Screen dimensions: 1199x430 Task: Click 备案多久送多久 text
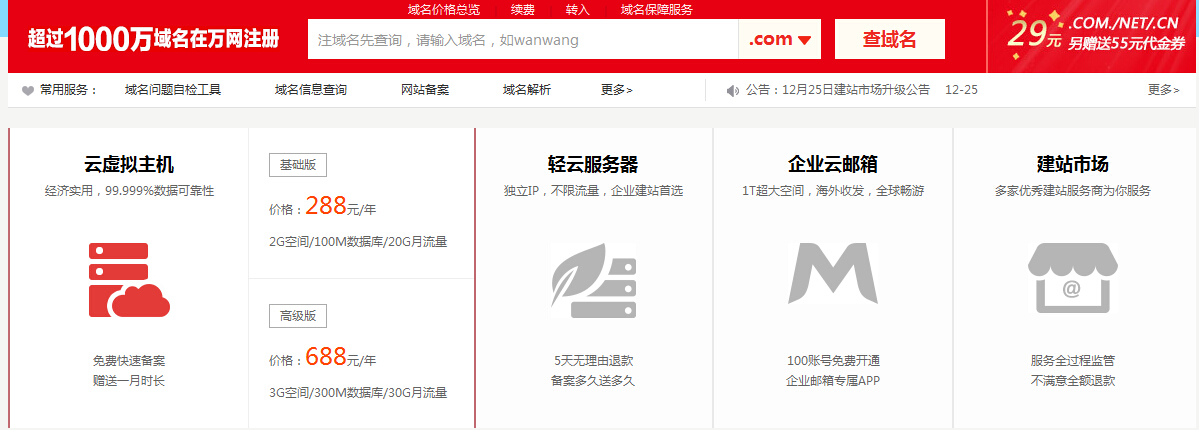[x=593, y=381]
